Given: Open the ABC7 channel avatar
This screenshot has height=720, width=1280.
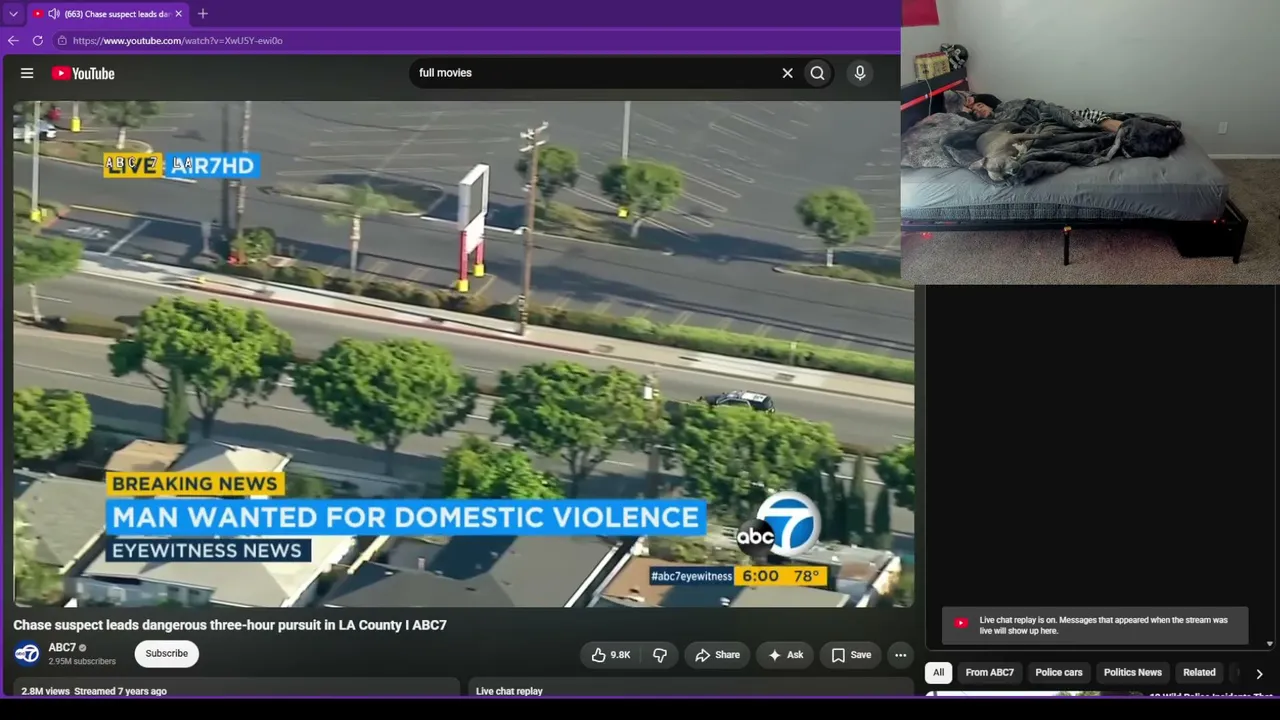Looking at the screenshot, I should coord(27,654).
